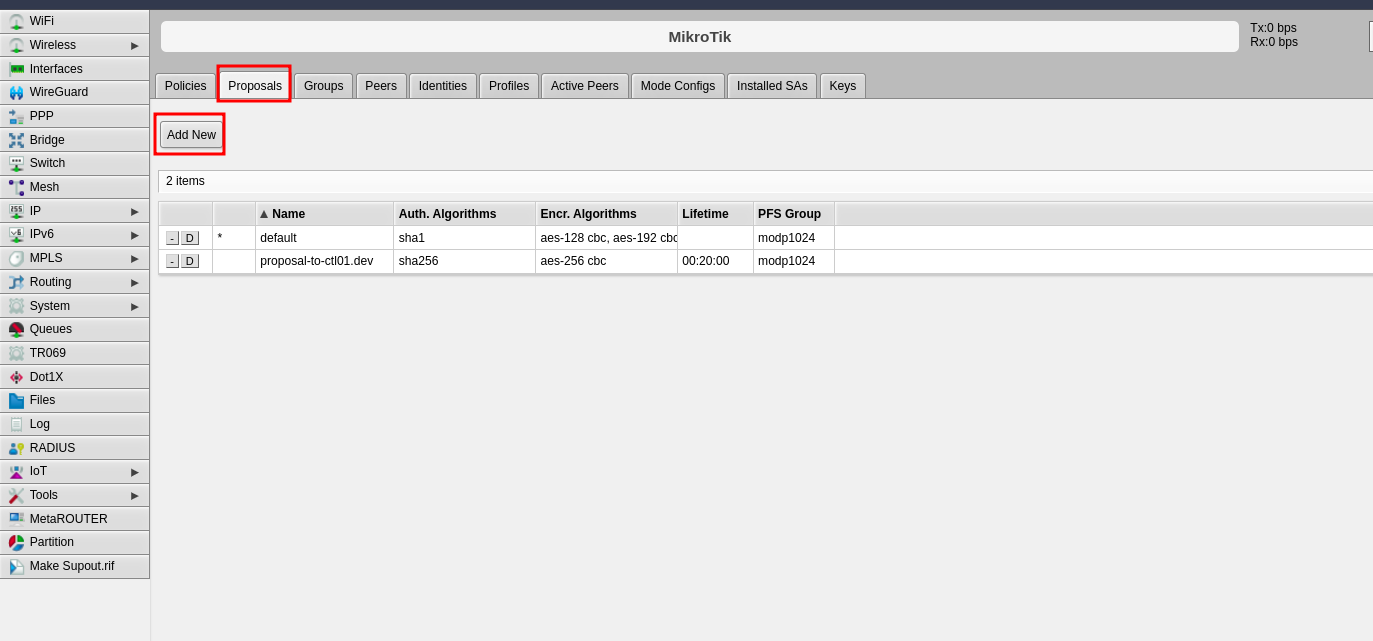The image size is (1373, 641).
Task: Disable the default proposal with D button
Action: point(190,238)
